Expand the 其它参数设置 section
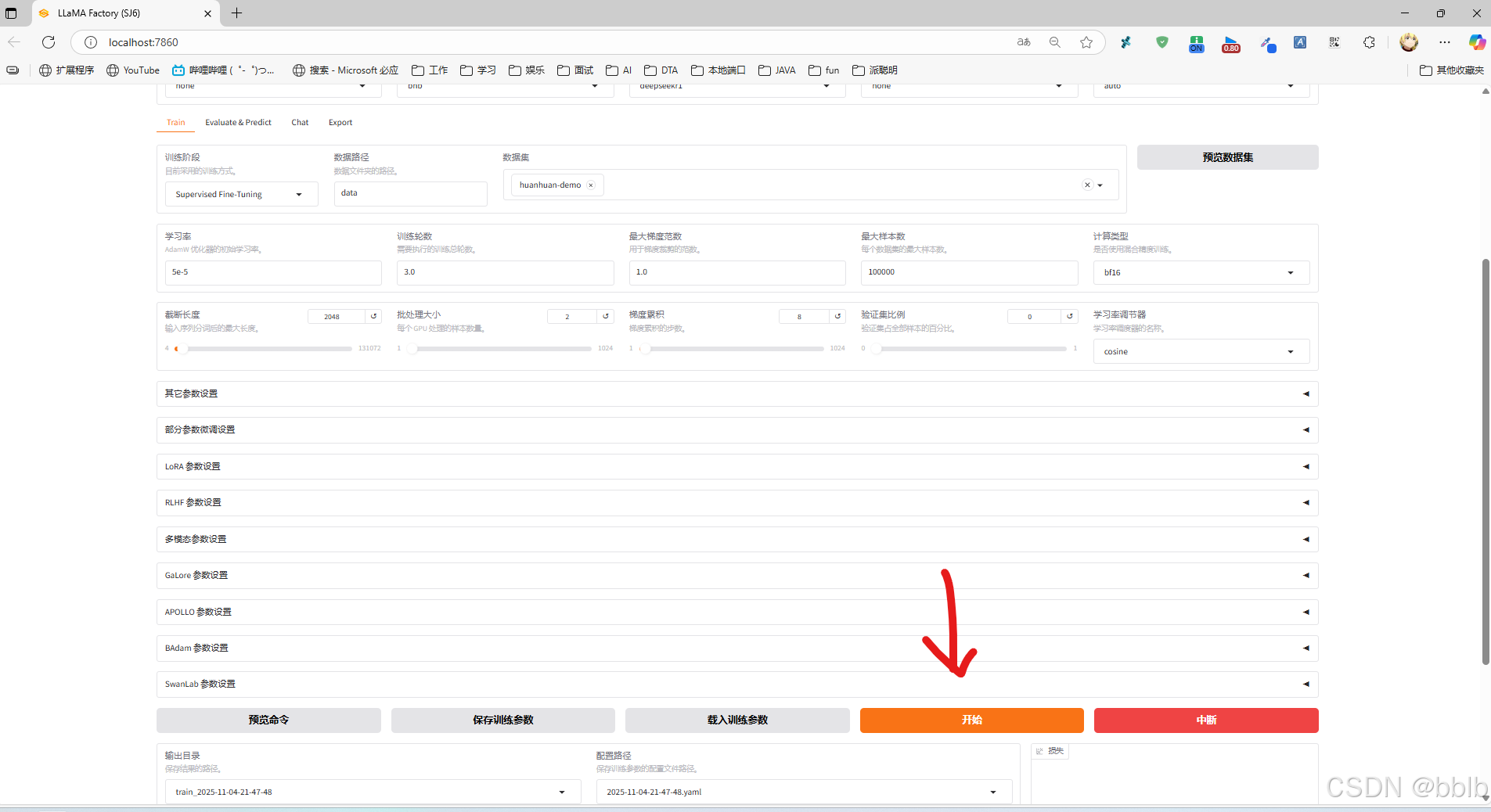Screen dimensions: 1491x812 tap(737, 393)
